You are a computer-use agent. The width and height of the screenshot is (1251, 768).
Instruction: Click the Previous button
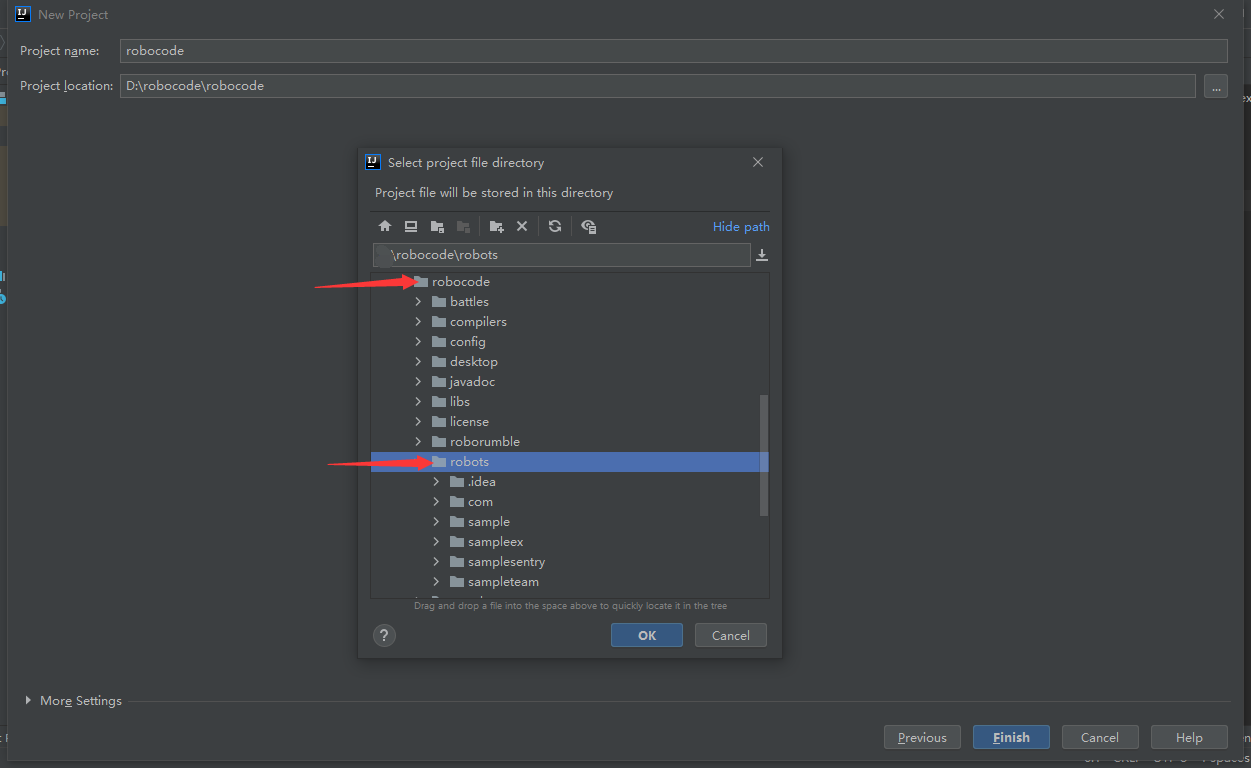point(922,737)
